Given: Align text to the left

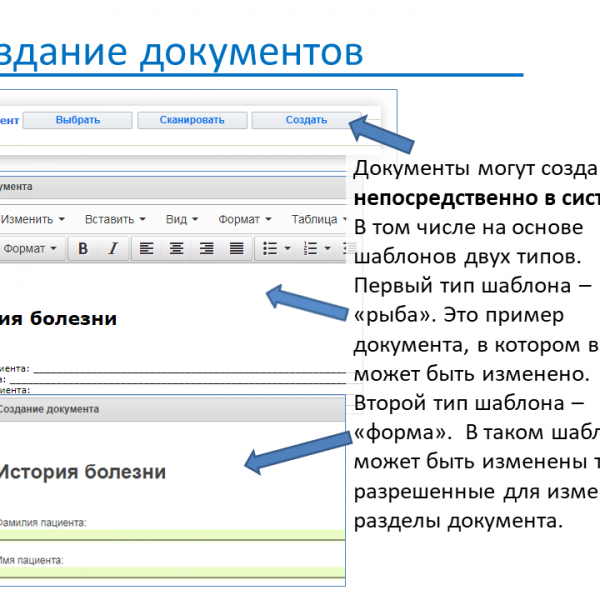Looking at the screenshot, I should (146, 248).
